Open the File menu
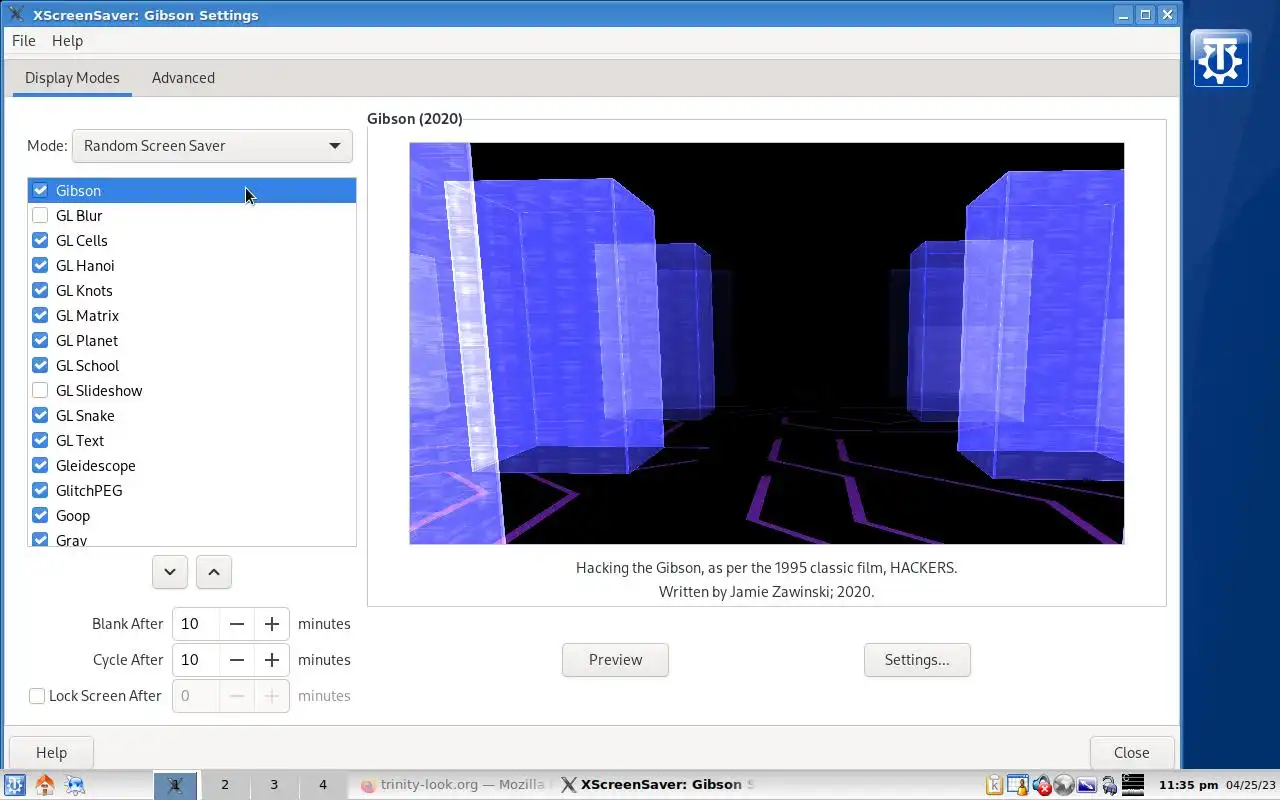 (24, 41)
